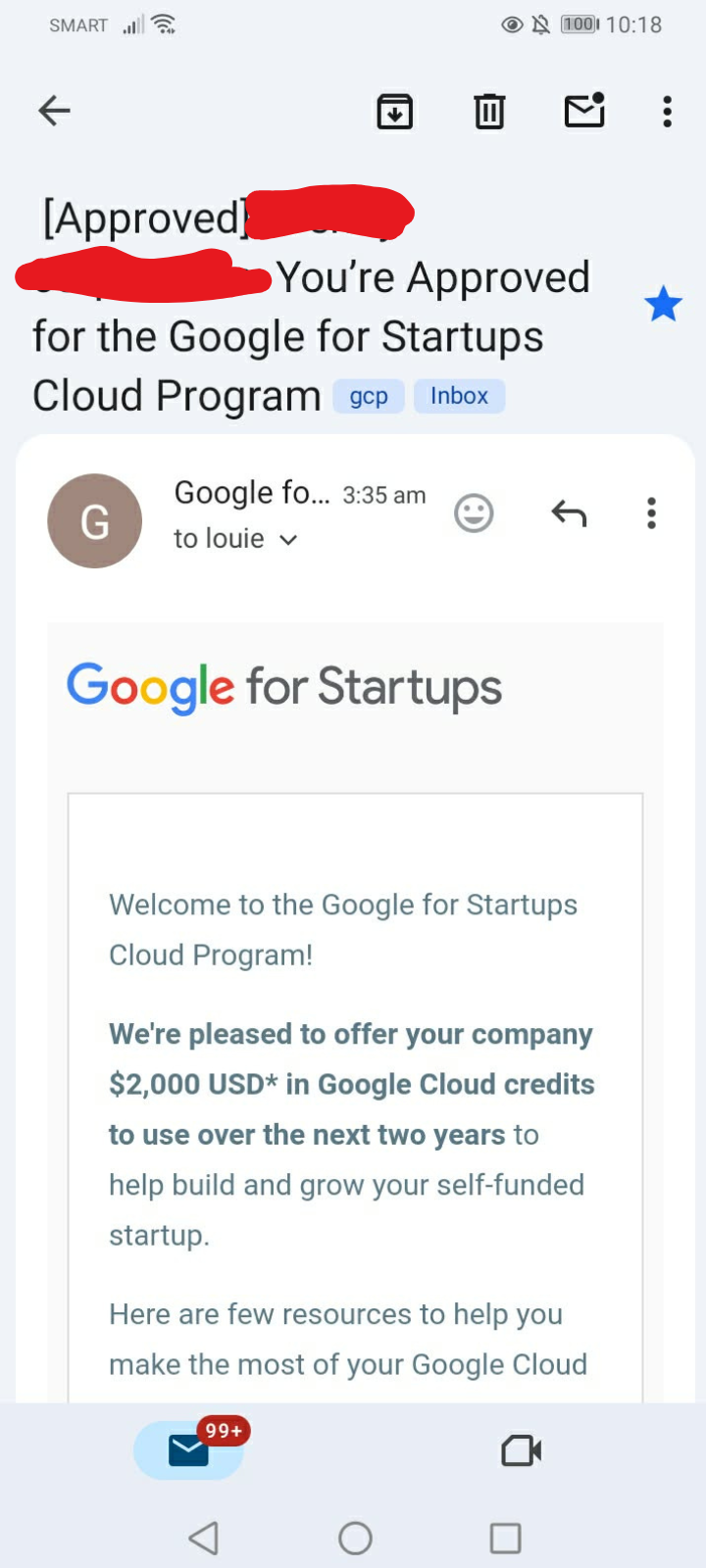The height and width of the screenshot is (1568, 706).
Task: Add an emoji reaction
Action: tap(474, 514)
